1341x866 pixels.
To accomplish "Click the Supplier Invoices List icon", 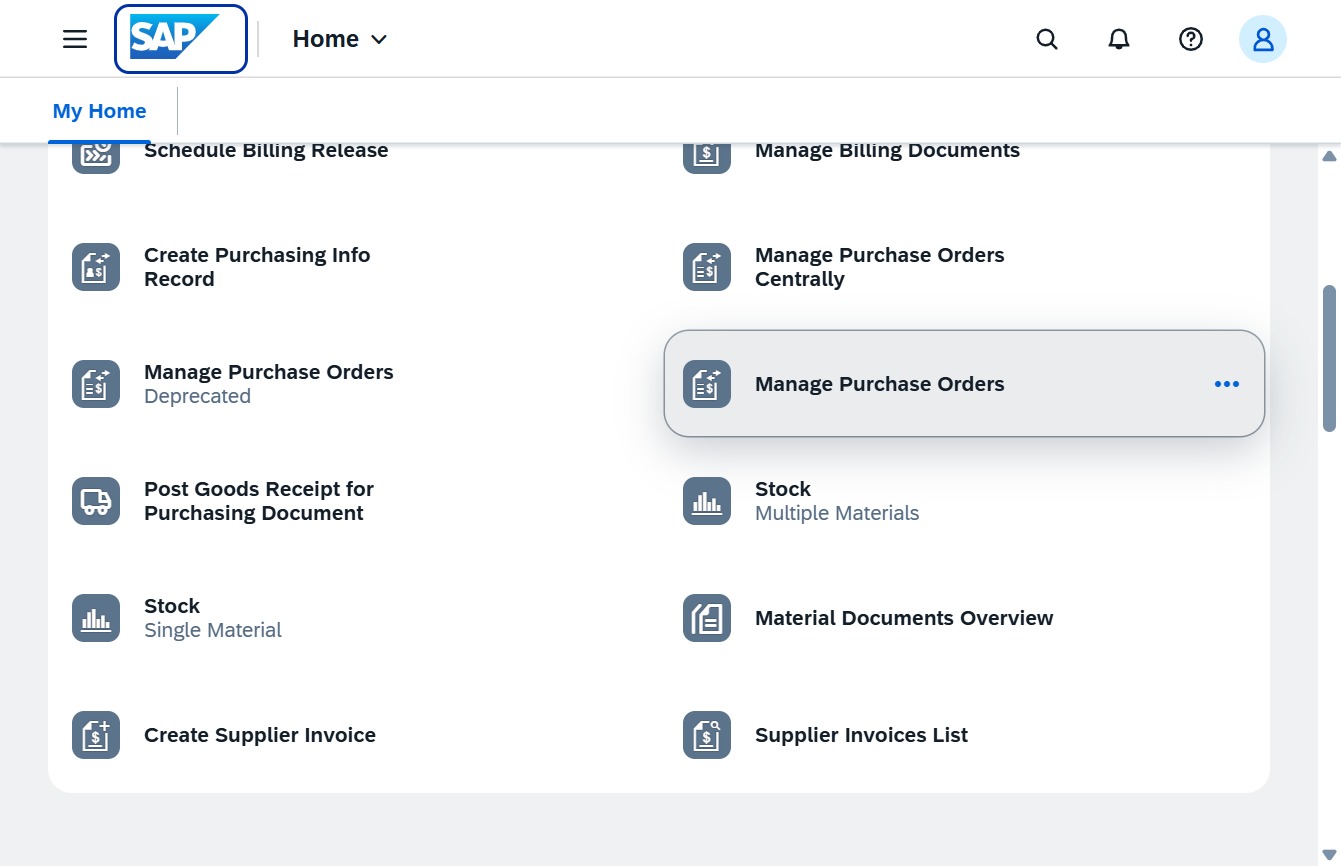I will coord(707,735).
